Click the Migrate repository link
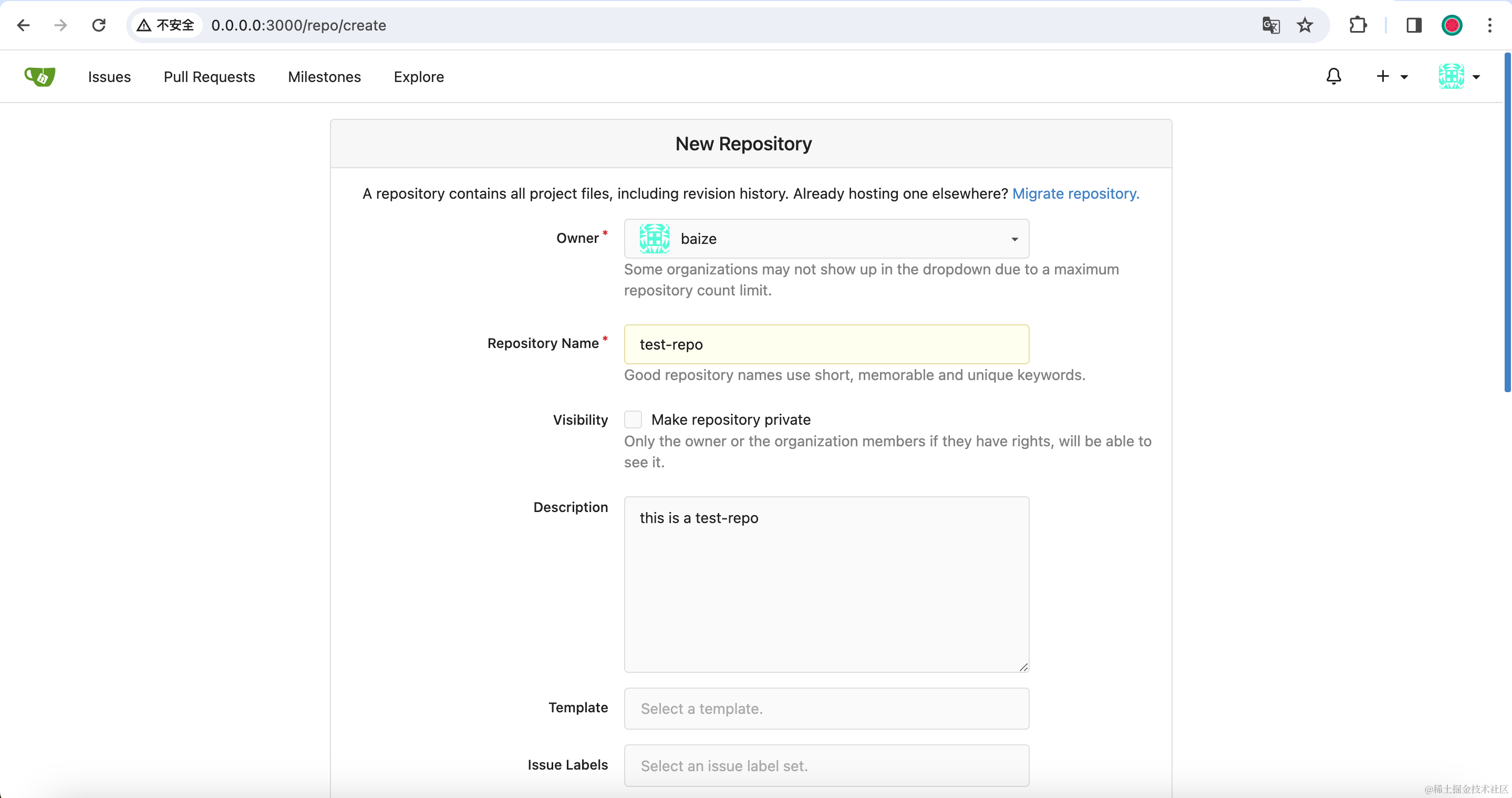Viewport: 1512px width, 798px height. pyautogui.click(x=1075, y=194)
